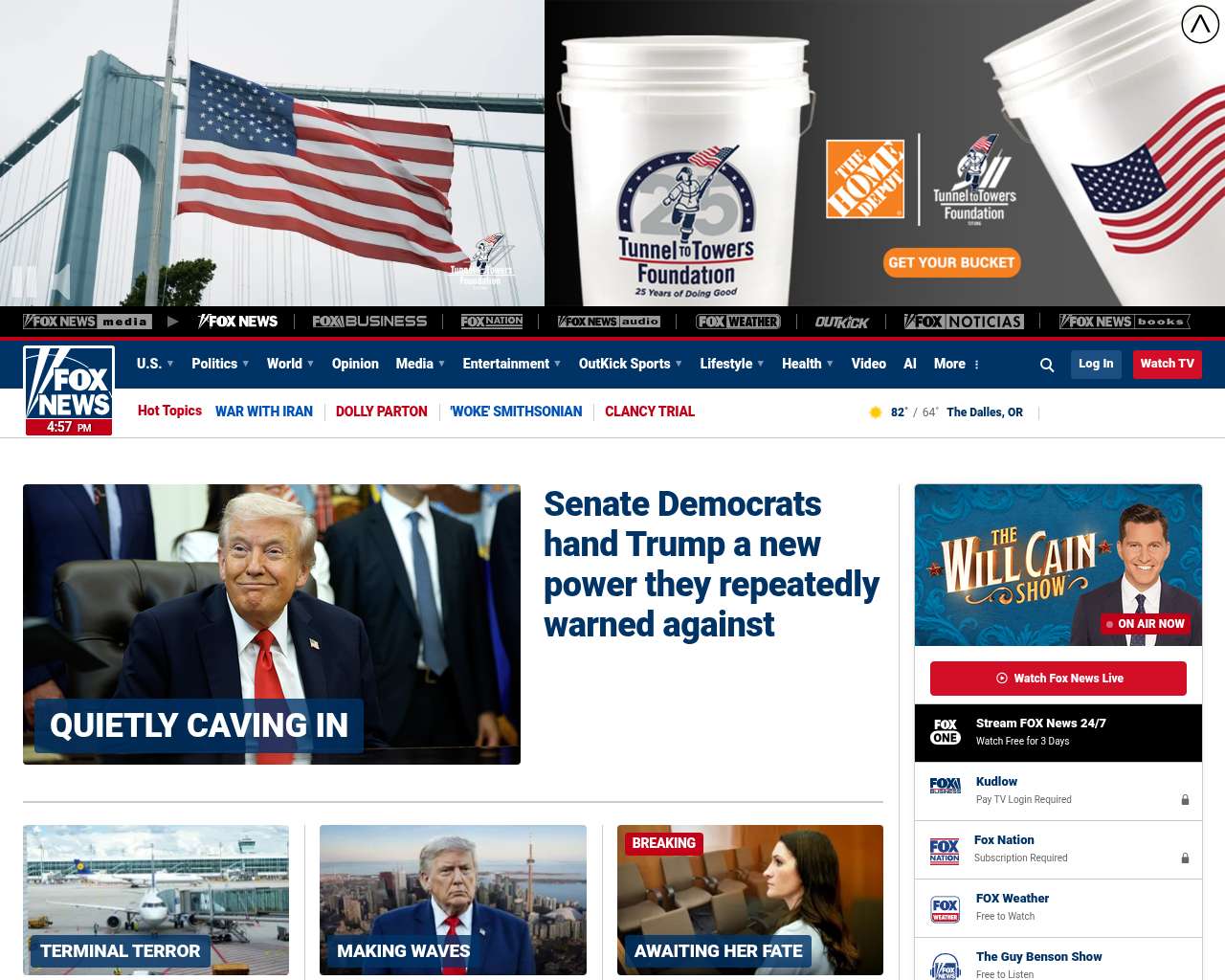Click the play arrow after Fox News Media
This screenshot has width=1225, height=980.
coord(172,322)
